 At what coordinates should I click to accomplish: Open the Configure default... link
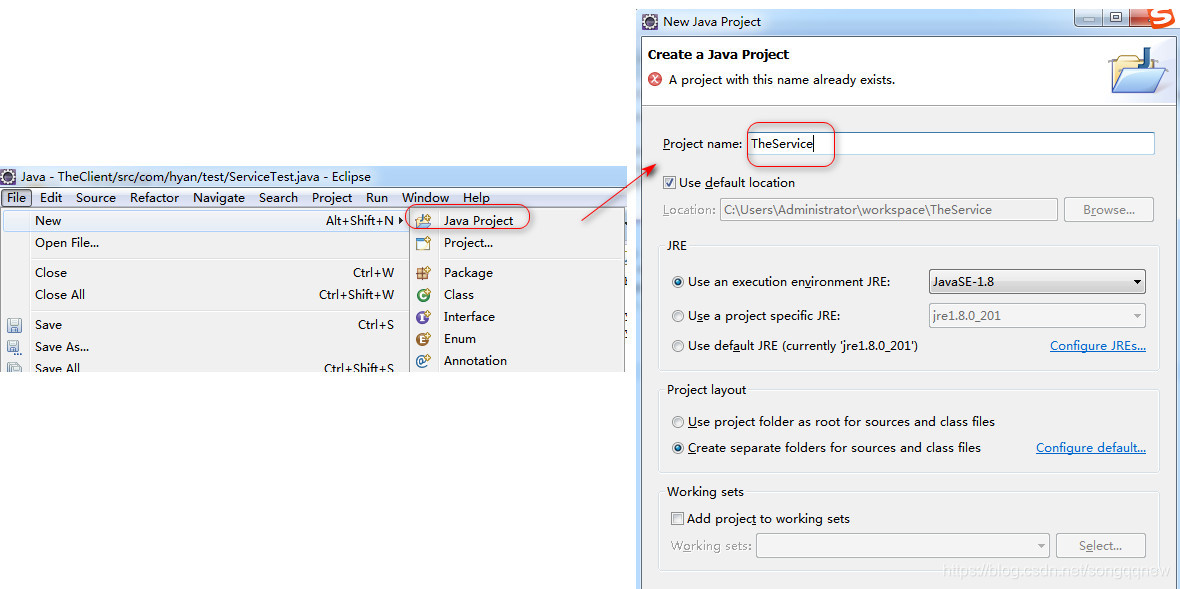1091,448
